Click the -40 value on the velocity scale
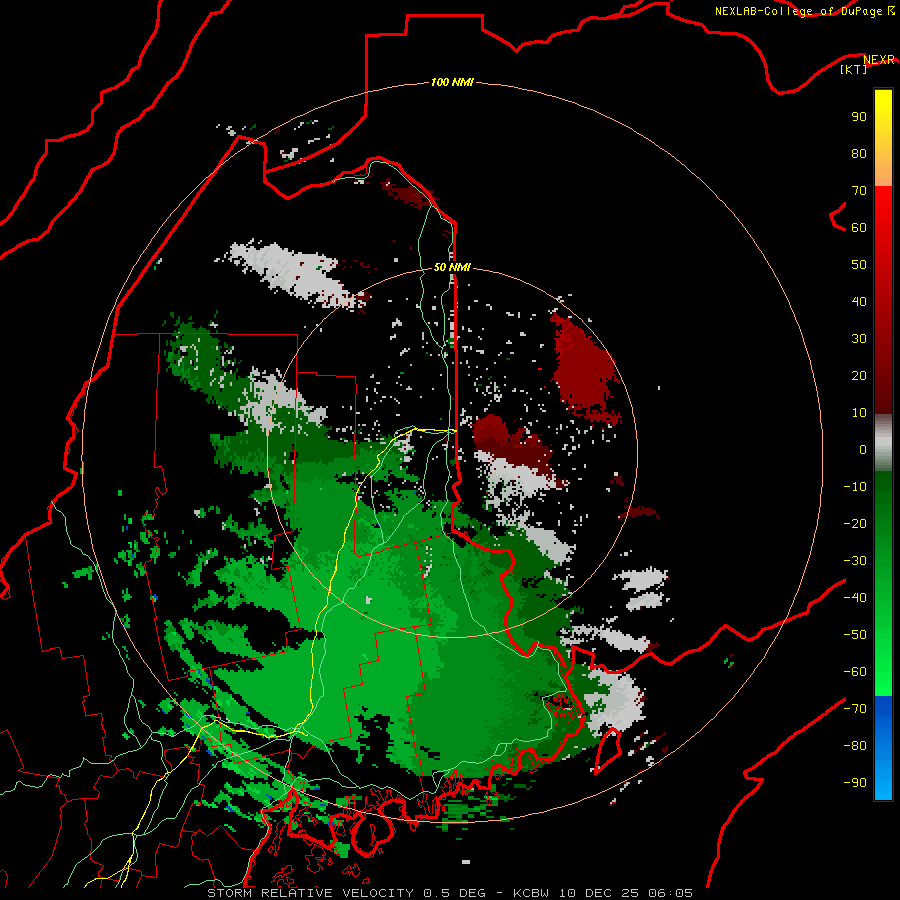Screen dimensions: 900x900 [x=855, y=598]
